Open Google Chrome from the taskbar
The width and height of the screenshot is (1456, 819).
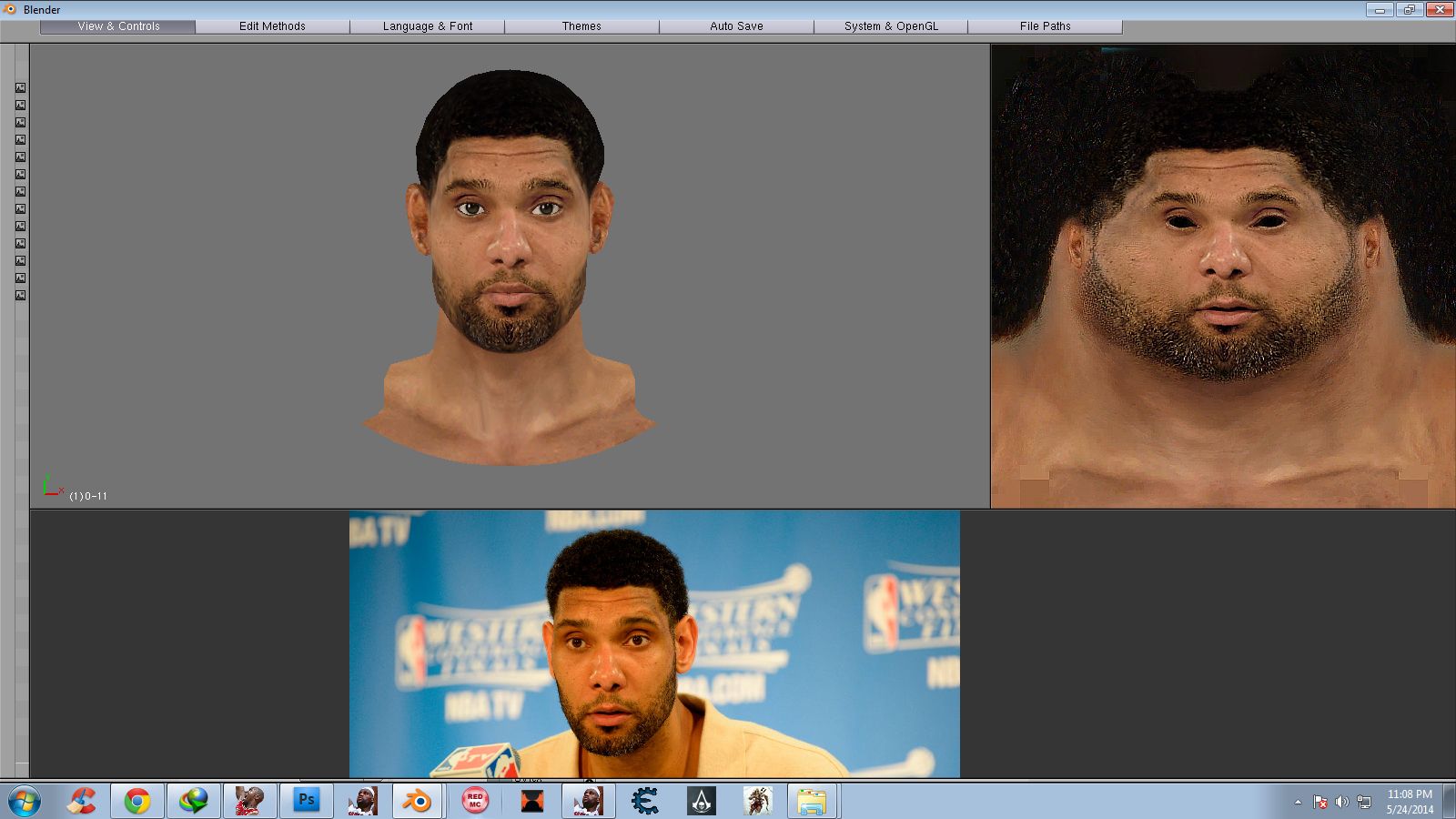pyautogui.click(x=137, y=801)
